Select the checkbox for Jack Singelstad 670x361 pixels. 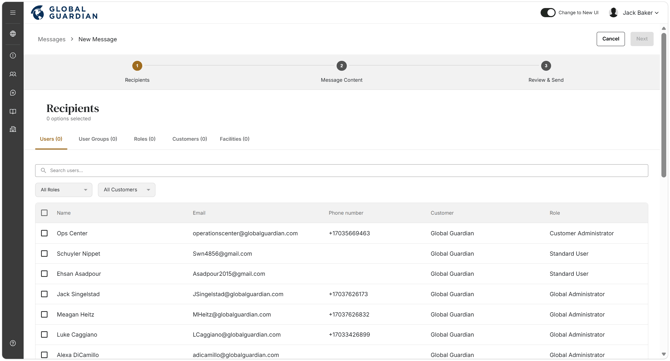(44, 294)
